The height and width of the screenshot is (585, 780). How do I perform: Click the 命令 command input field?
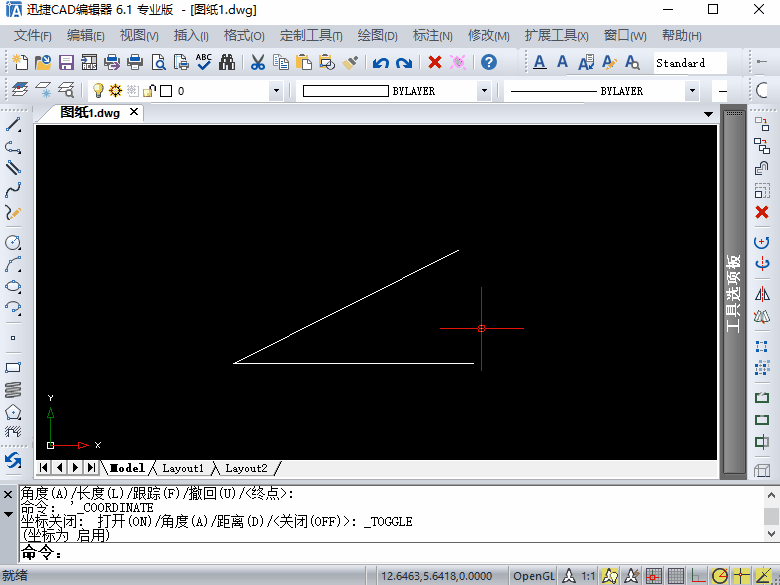click(x=391, y=553)
